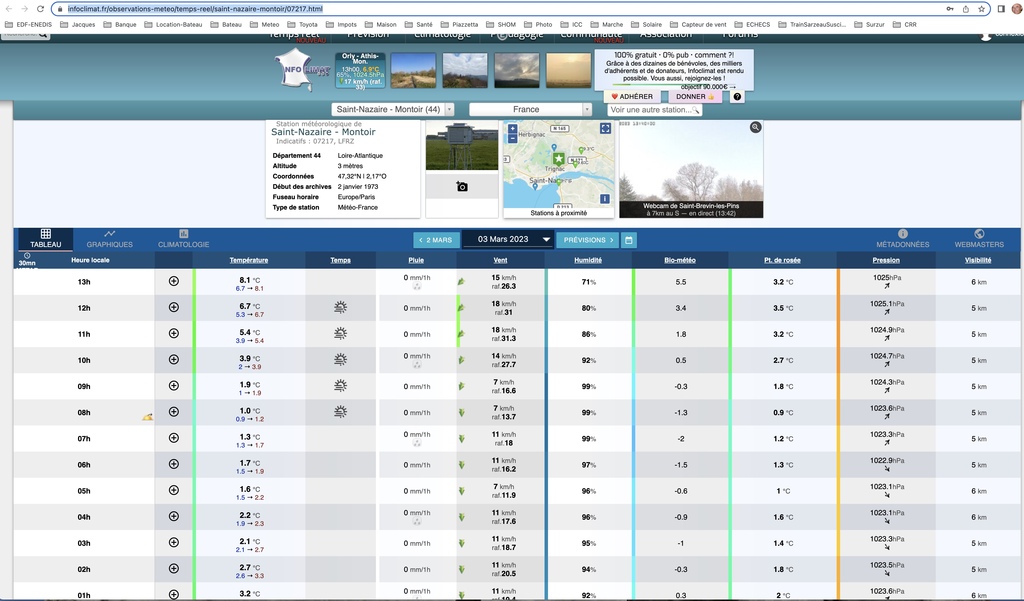Expand details plus icon for 08h row
The width and height of the screenshot is (1024, 601).
pos(174,412)
